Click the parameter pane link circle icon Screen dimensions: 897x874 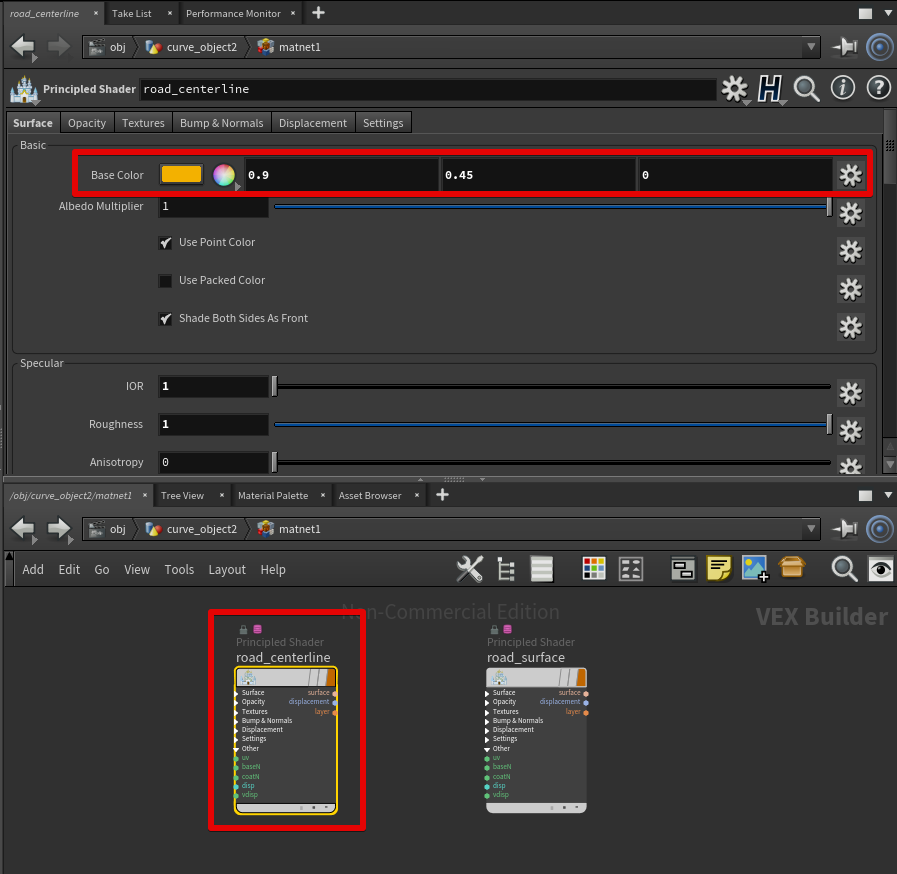click(880, 47)
